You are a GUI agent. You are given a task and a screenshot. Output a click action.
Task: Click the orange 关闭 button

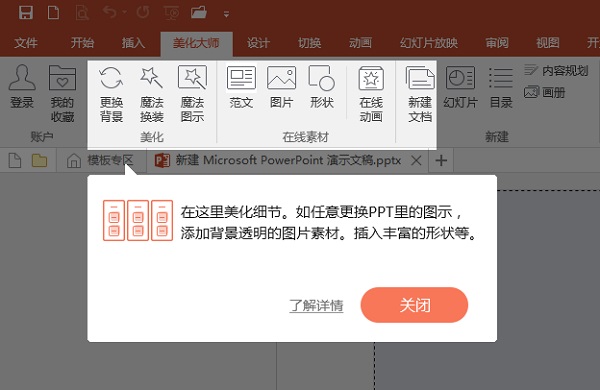414,305
